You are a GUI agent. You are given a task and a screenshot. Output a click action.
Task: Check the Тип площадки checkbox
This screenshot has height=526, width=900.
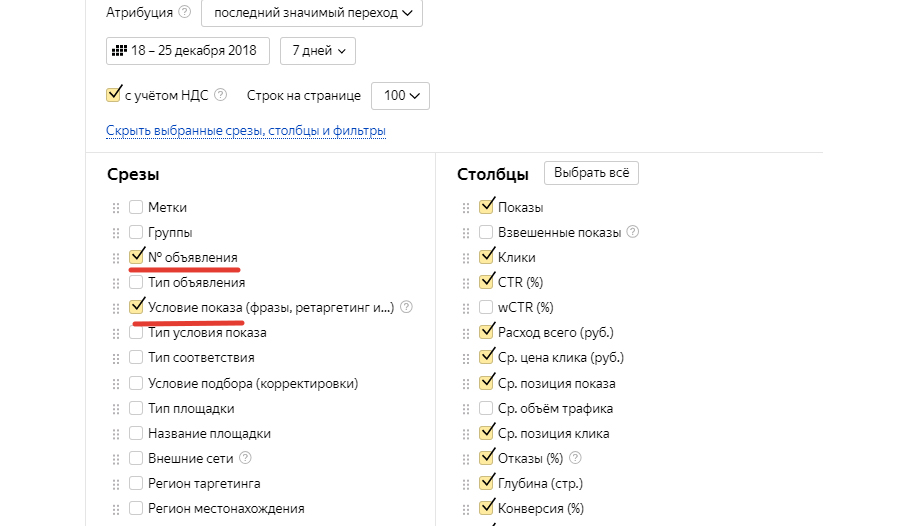tap(136, 408)
